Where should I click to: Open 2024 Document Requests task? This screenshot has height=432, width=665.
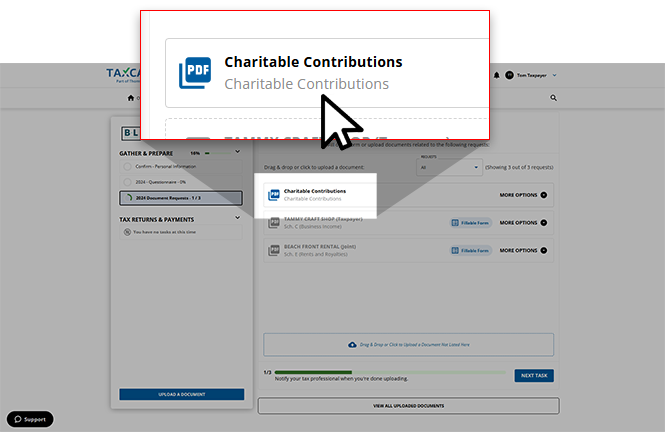point(181,198)
